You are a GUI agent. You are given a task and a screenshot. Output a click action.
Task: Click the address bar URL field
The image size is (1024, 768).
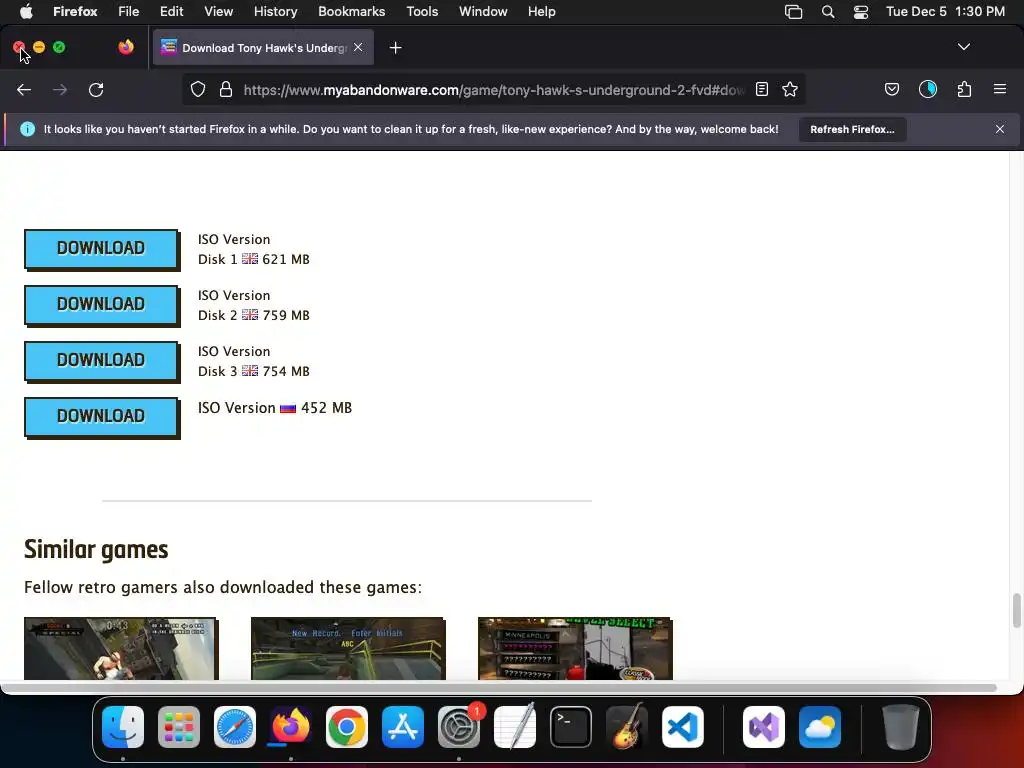click(x=493, y=90)
